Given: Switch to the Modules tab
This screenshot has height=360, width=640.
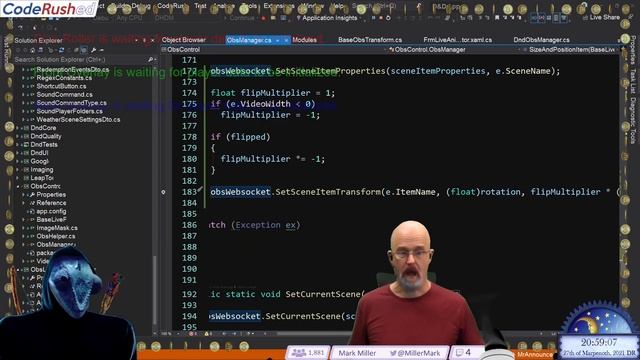Looking at the screenshot, I should coord(304,40).
